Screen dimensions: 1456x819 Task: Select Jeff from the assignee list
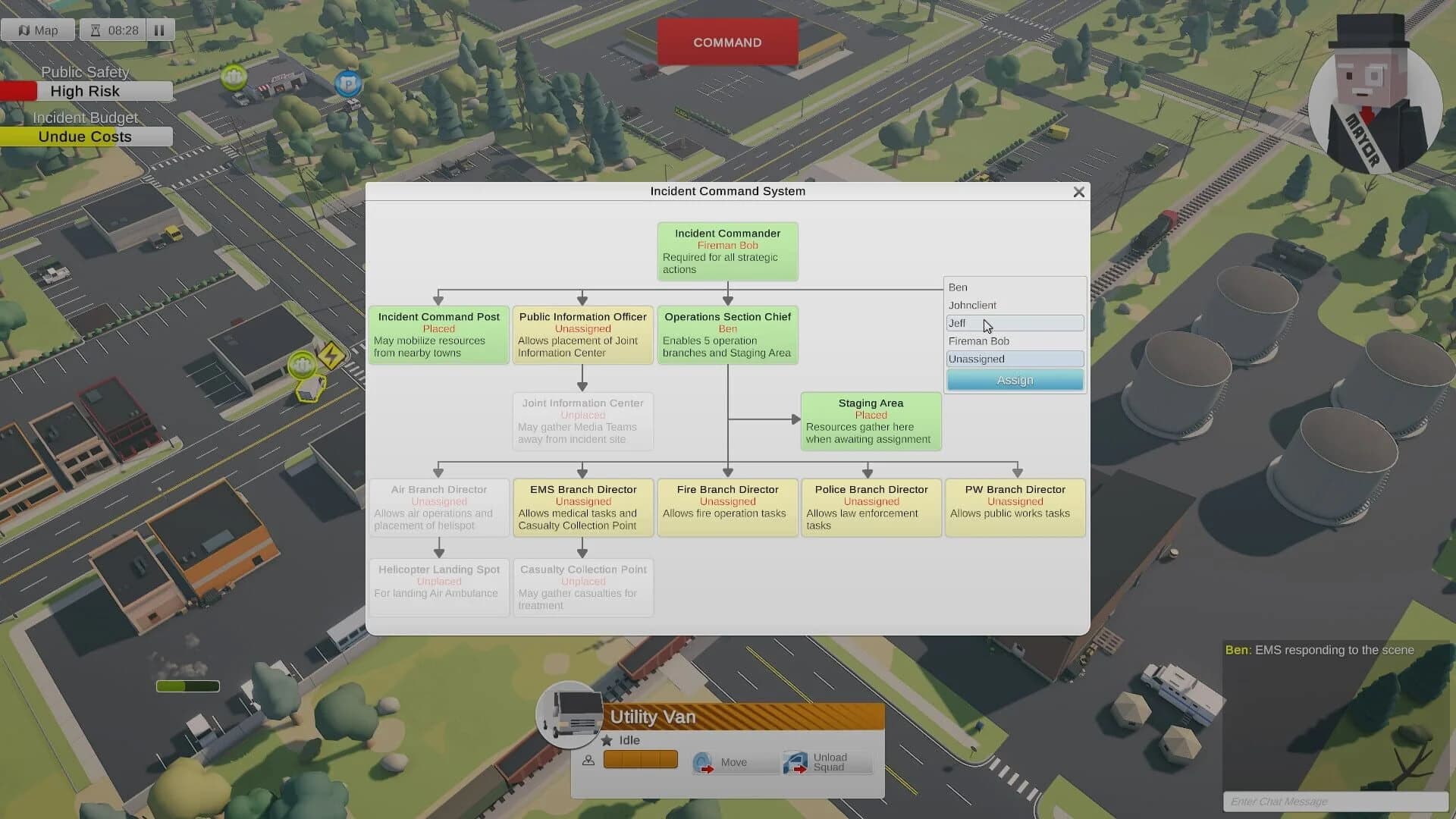1015,322
